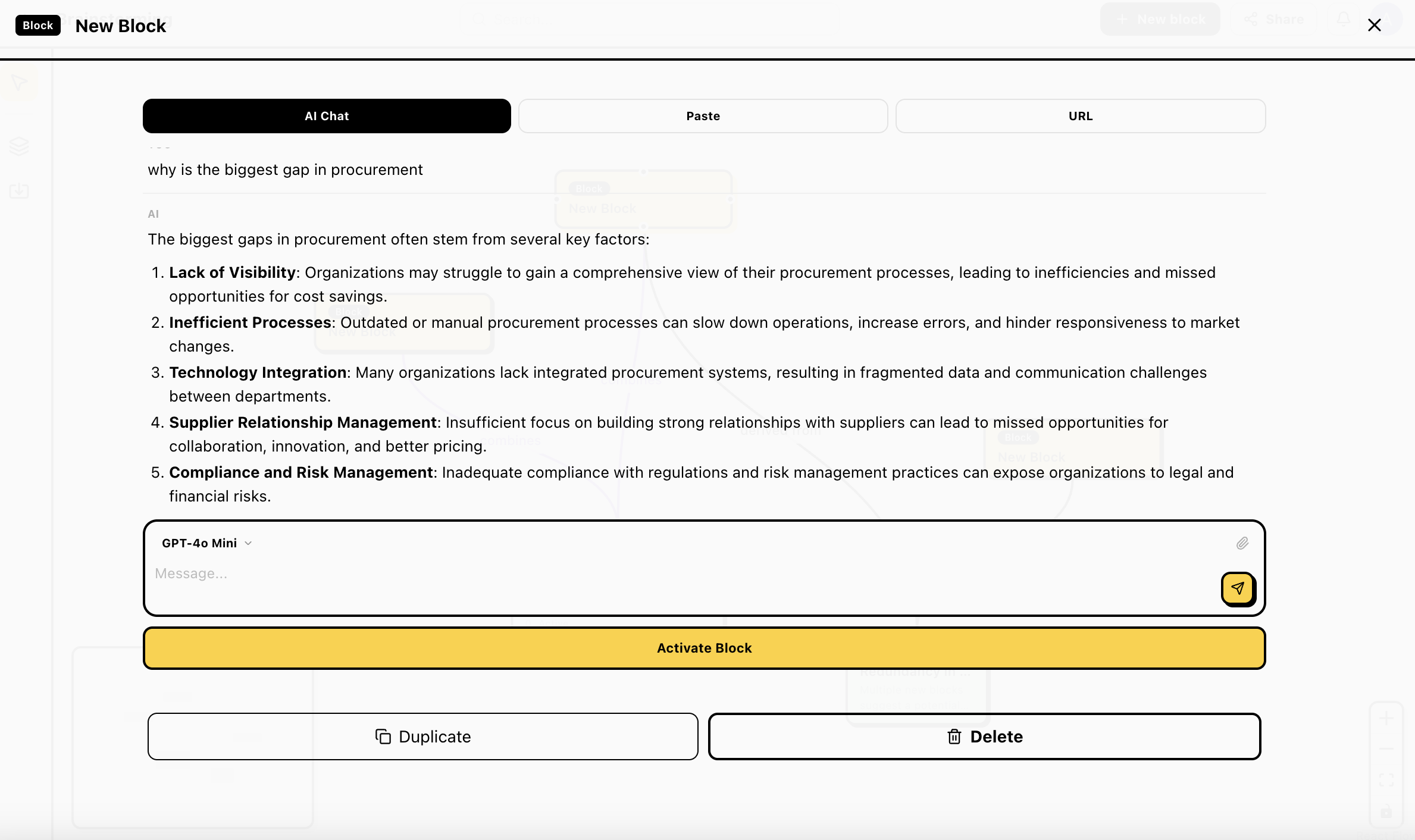1415x840 pixels.
Task: Click into the Message input field
Action: (678, 574)
